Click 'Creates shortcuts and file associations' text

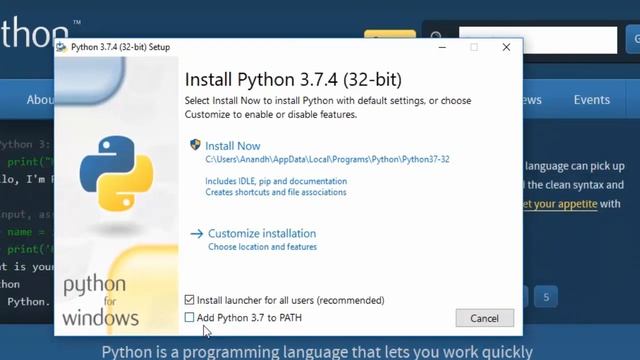click(x=276, y=192)
